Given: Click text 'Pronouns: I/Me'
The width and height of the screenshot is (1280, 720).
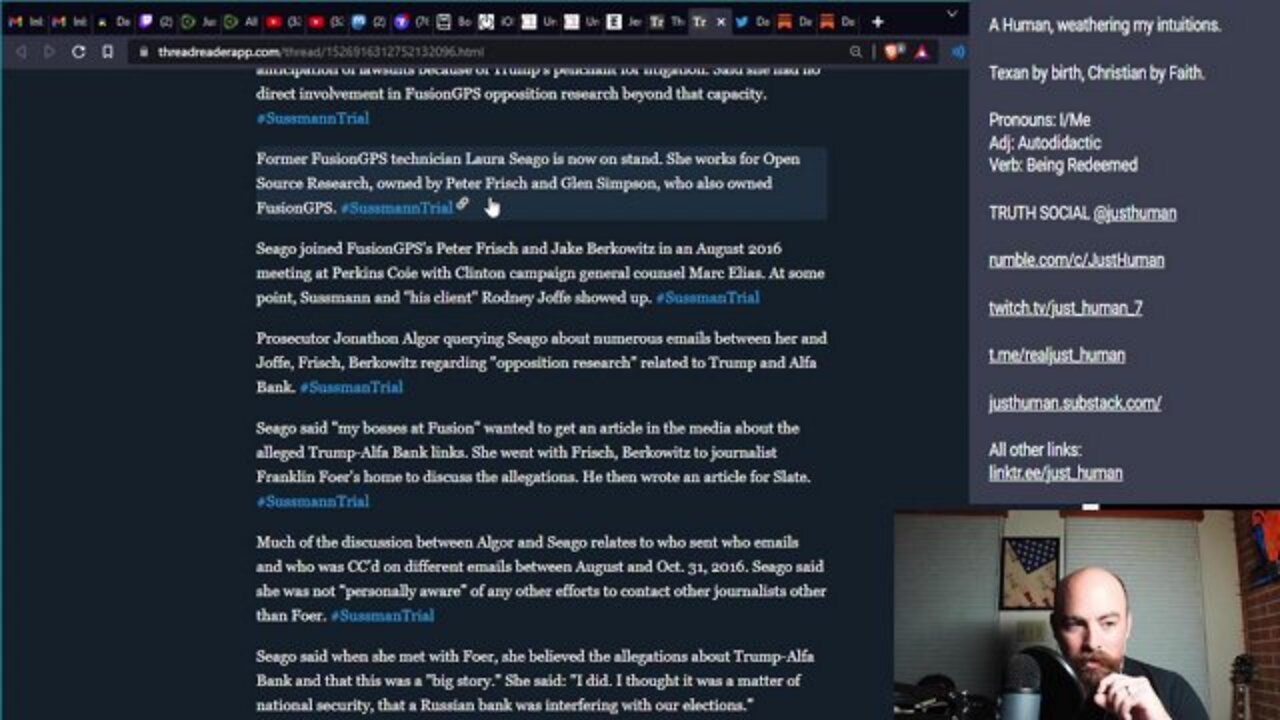Looking at the screenshot, I should pyautogui.click(x=1040, y=120).
